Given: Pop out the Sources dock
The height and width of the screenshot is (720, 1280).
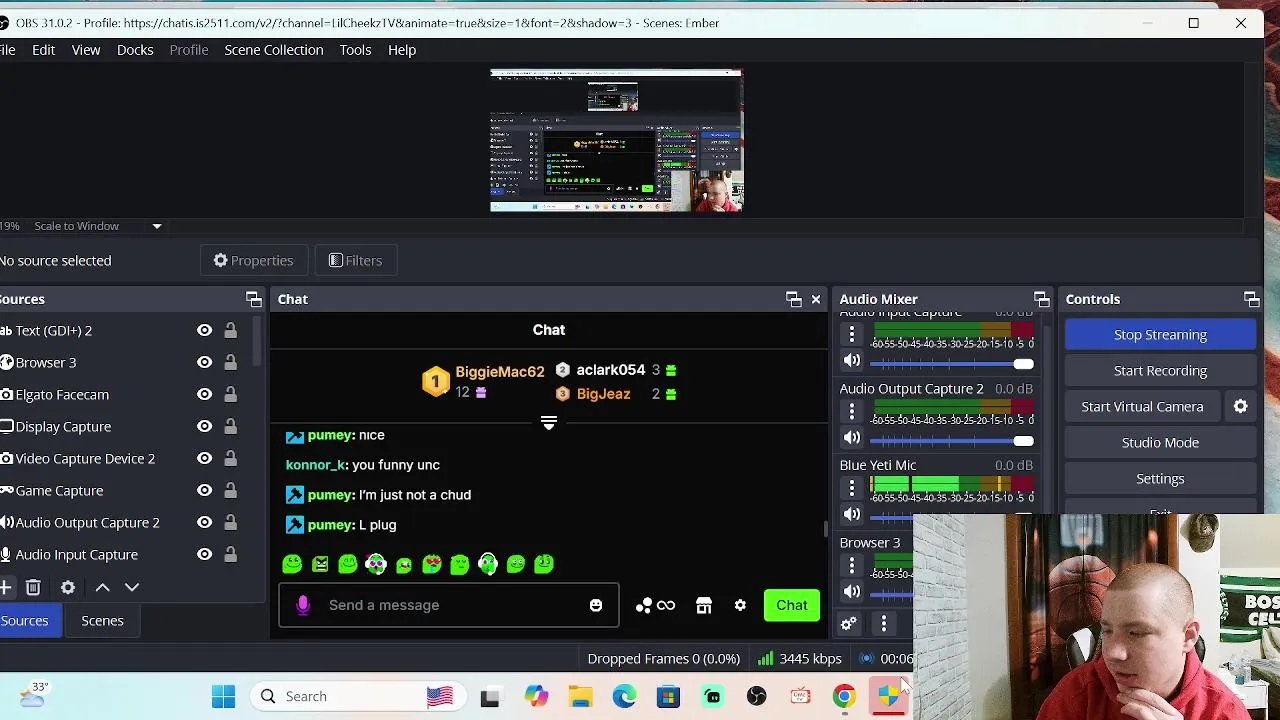Looking at the screenshot, I should tap(253, 299).
